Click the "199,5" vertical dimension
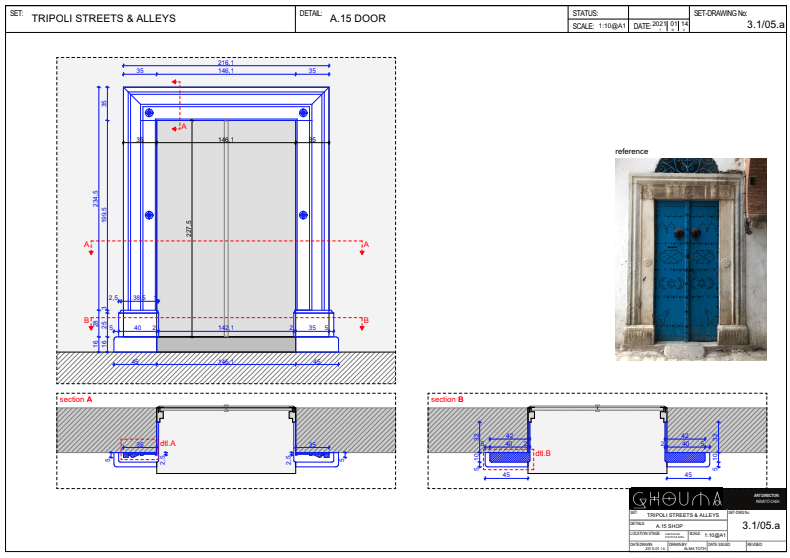The height and width of the screenshot is (558, 790). (104, 215)
